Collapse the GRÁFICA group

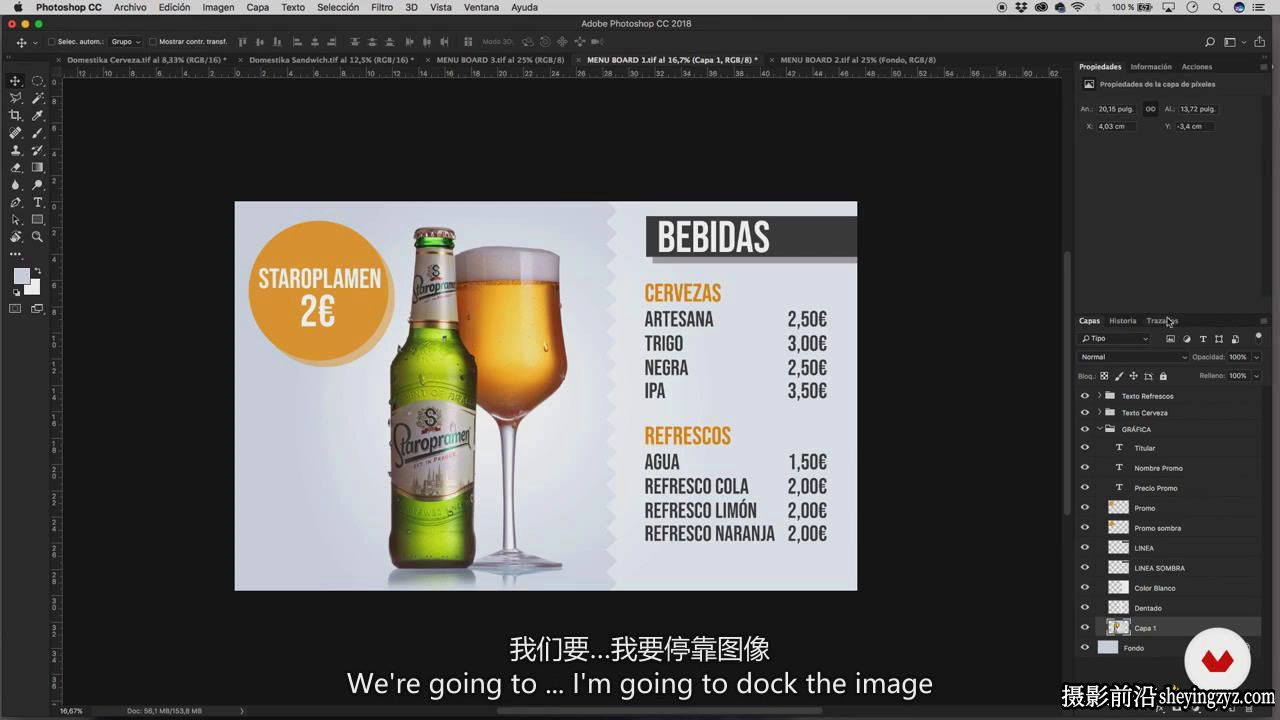[1099, 429]
